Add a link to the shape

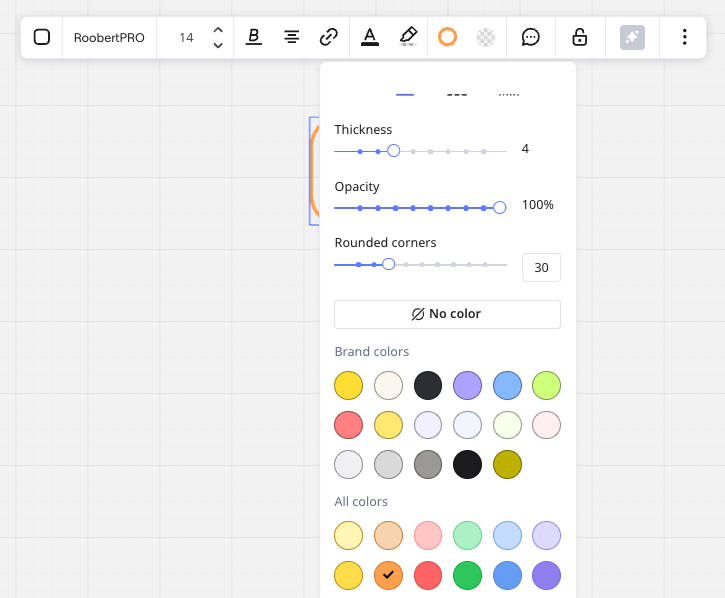point(328,37)
